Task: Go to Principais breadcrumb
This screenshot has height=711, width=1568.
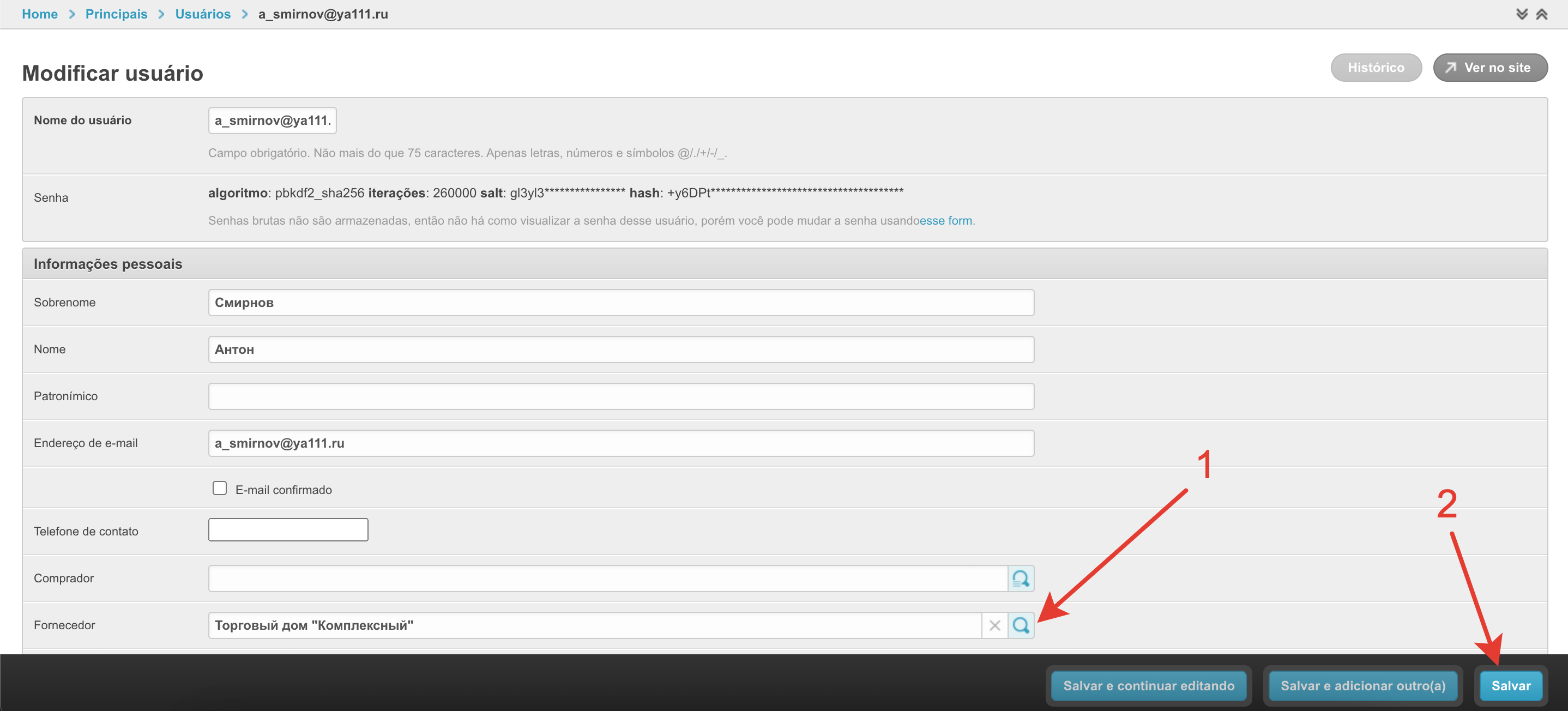Action: (x=116, y=14)
